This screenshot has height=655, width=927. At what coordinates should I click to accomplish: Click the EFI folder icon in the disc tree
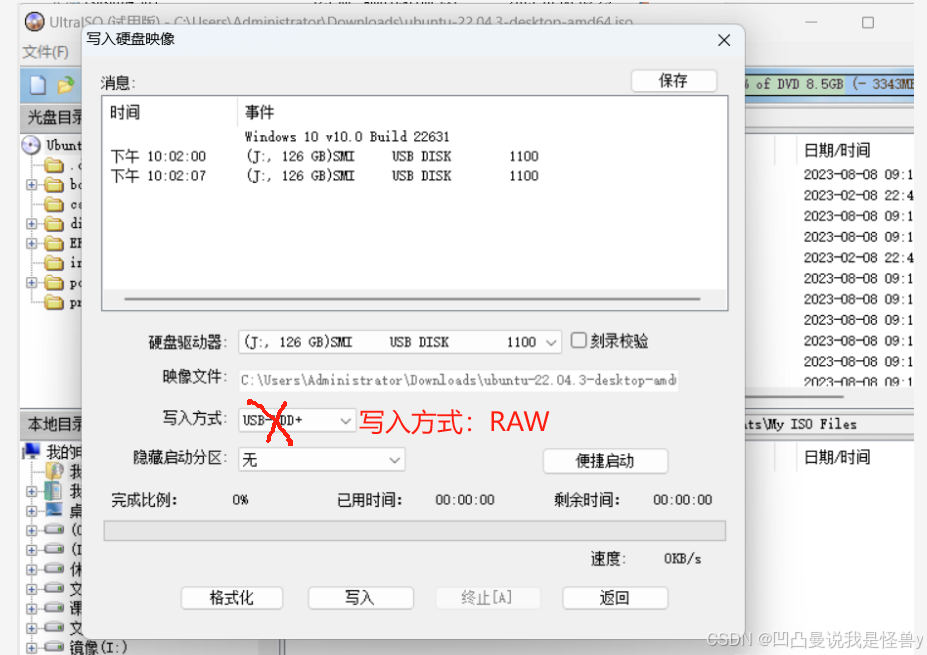[x=53, y=242]
